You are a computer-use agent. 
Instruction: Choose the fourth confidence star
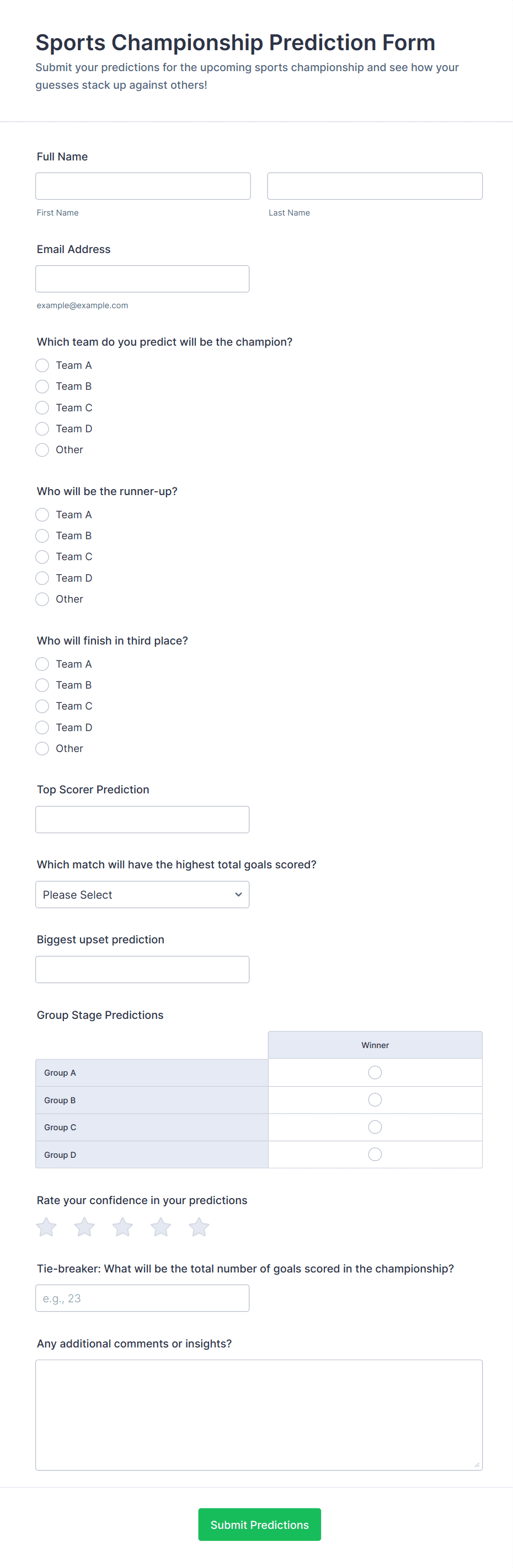[161, 1227]
